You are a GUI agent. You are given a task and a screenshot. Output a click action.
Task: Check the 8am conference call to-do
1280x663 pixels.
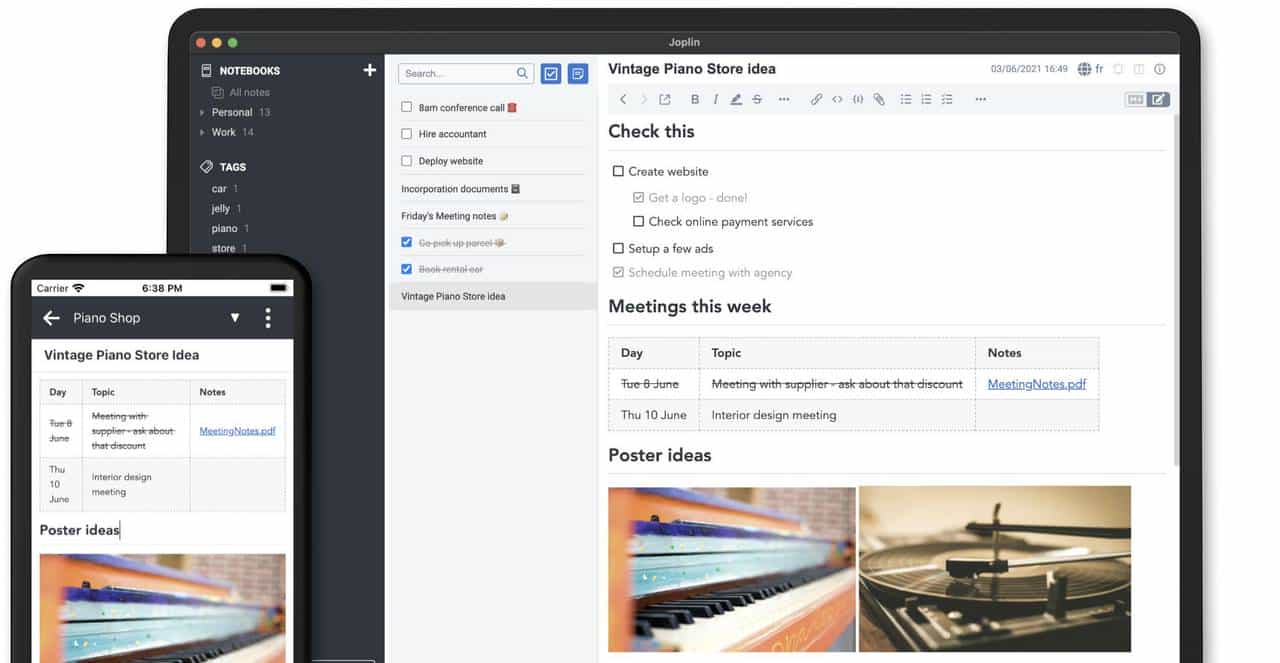406,107
